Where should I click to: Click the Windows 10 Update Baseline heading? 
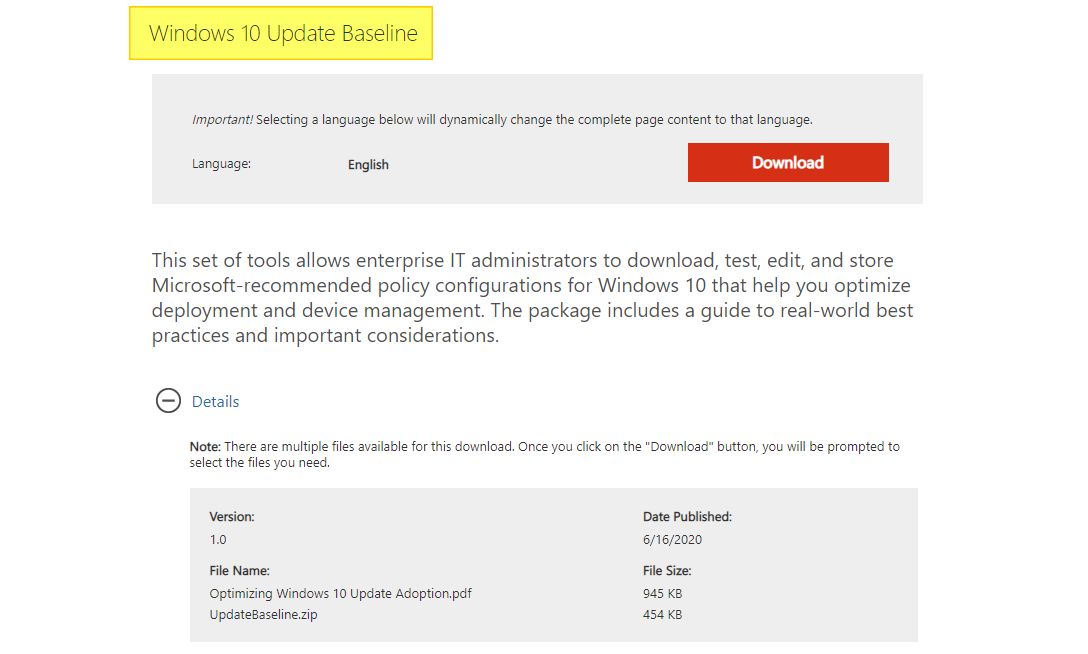(x=283, y=33)
